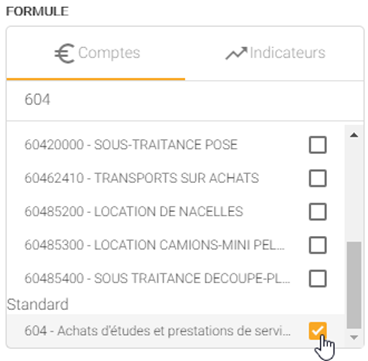The image size is (368, 361).
Task: Click the Standard group heading
Action: coord(38,304)
